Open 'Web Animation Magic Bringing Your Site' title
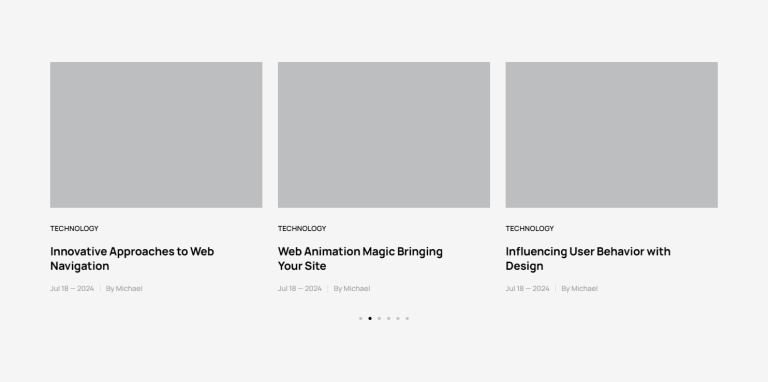Screen dimensions: 768x382 (360, 259)
